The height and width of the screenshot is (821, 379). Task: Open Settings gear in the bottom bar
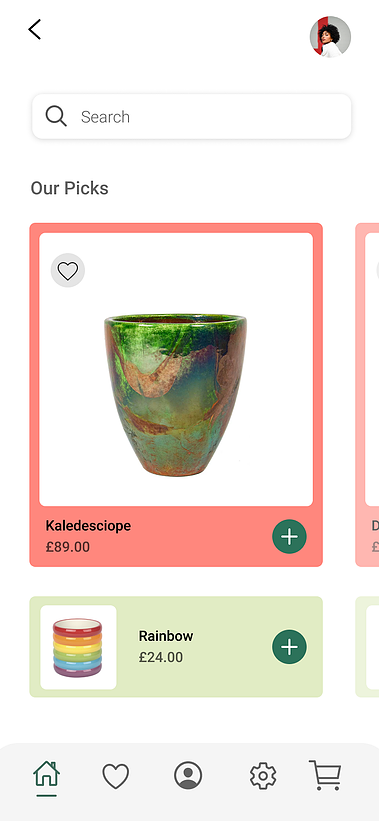(263, 776)
